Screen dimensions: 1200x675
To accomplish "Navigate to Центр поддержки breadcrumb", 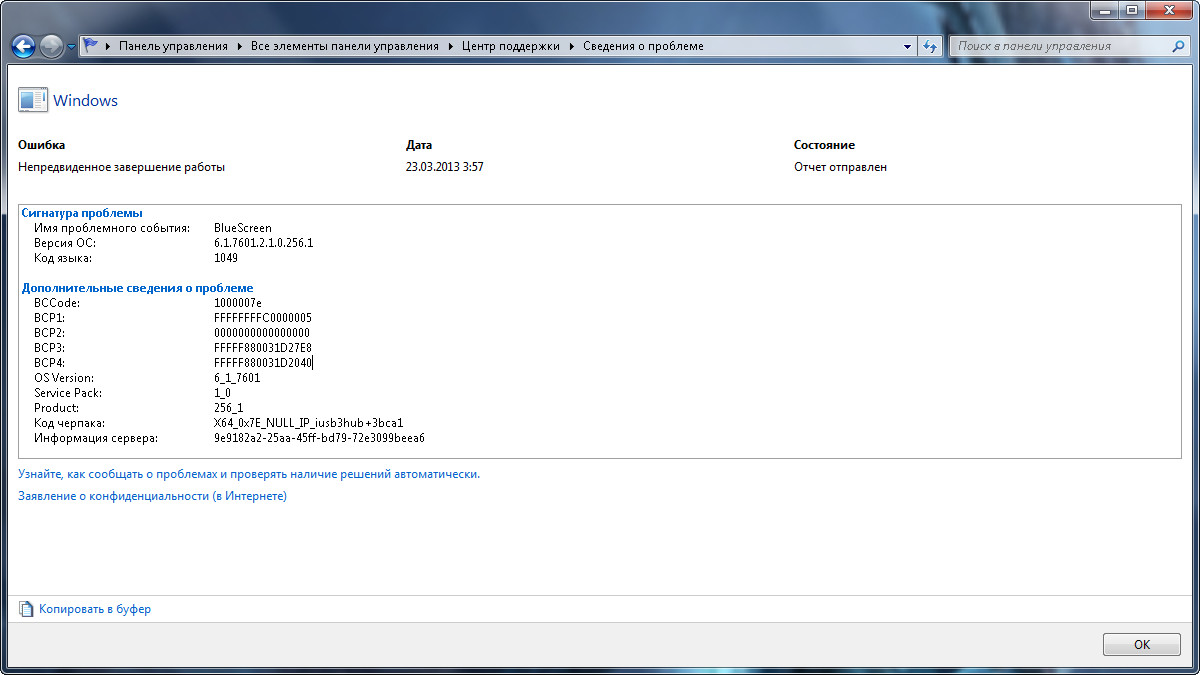I will [x=511, y=46].
